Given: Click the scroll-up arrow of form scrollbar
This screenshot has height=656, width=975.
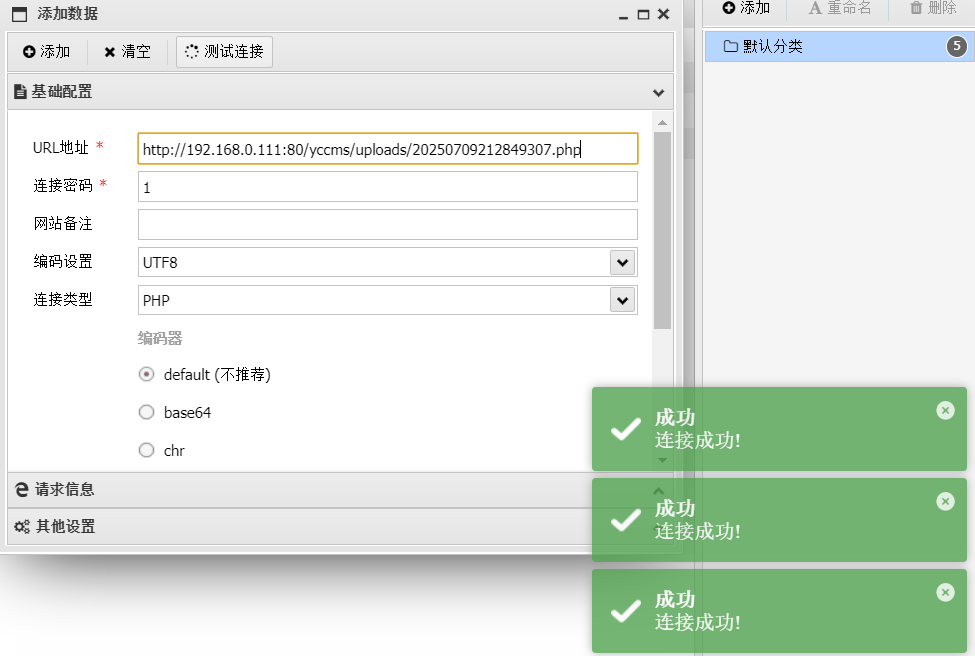Looking at the screenshot, I should click(662, 123).
